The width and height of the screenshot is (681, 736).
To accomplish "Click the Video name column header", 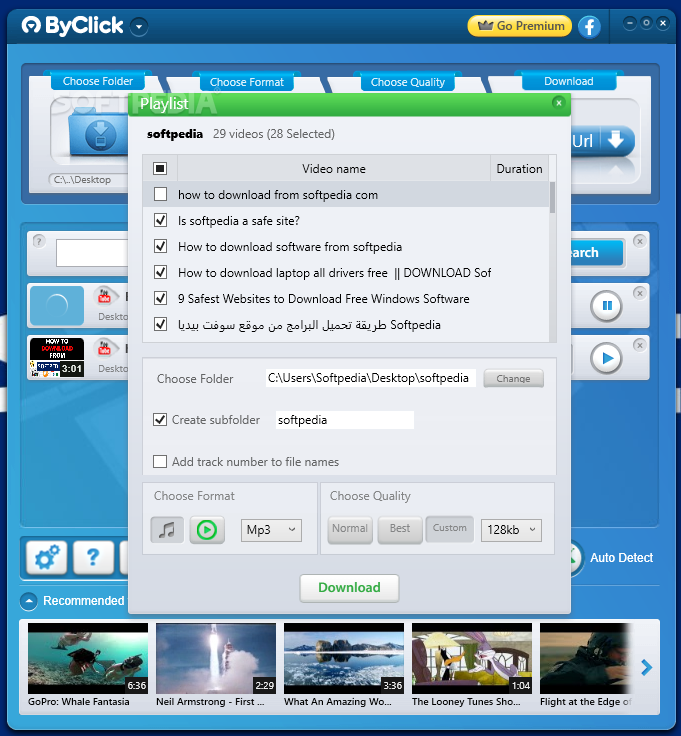I will click(334, 169).
